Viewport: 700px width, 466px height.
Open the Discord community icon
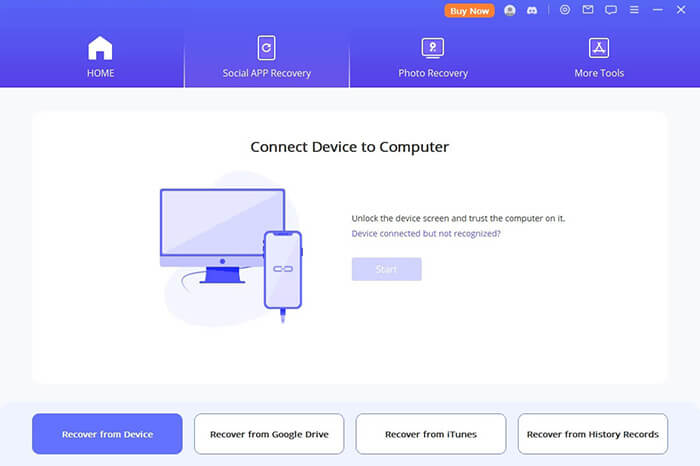click(x=532, y=10)
